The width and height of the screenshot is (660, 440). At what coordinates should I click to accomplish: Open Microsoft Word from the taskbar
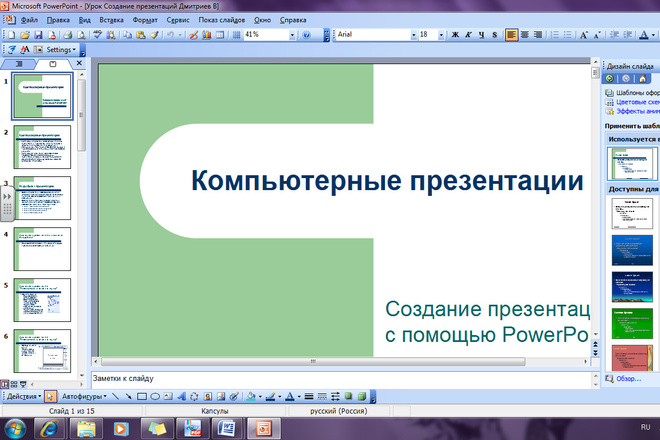pos(226,429)
